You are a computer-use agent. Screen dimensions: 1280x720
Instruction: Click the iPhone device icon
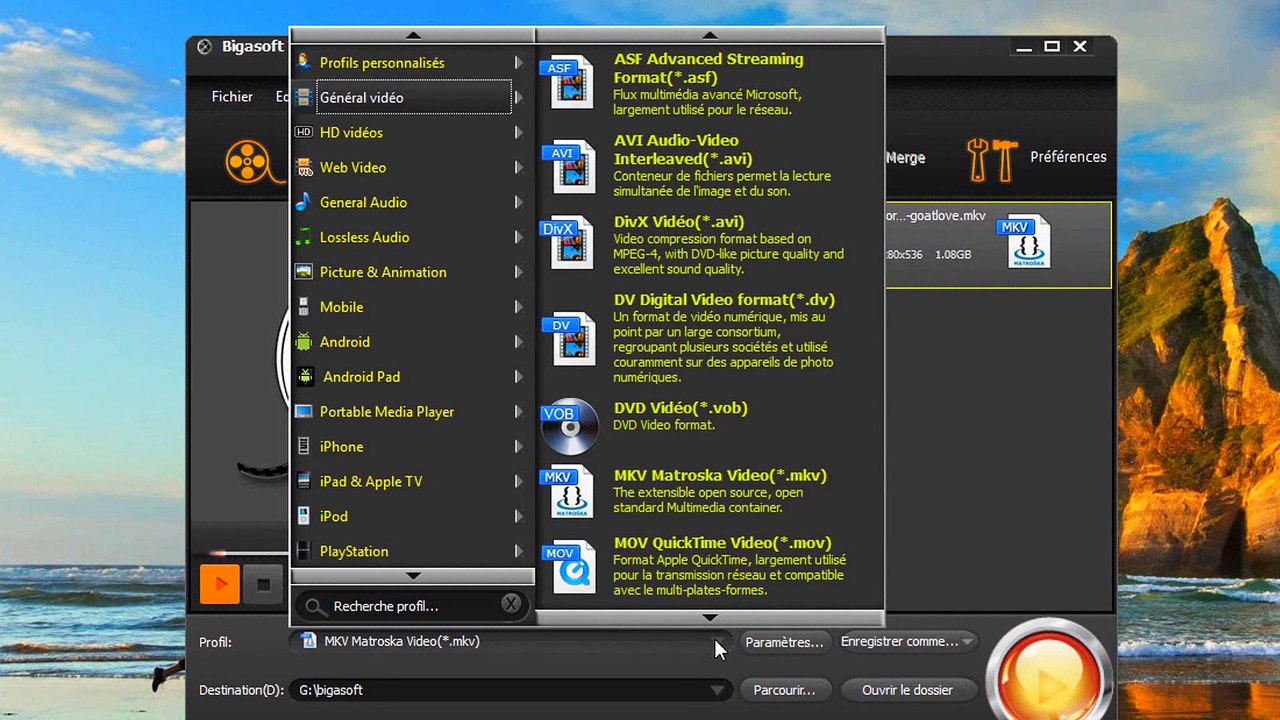coord(303,446)
